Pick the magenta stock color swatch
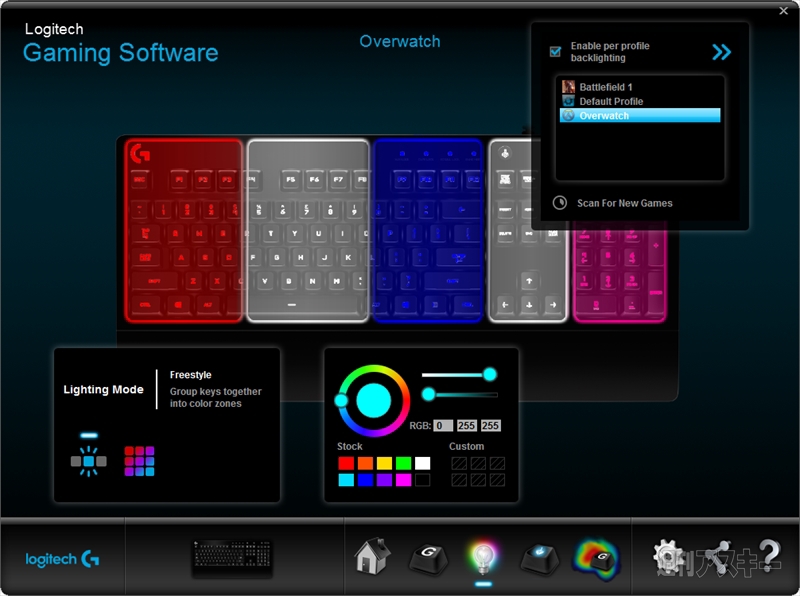The width and height of the screenshot is (800, 596). pyautogui.click(x=403, y=480)
